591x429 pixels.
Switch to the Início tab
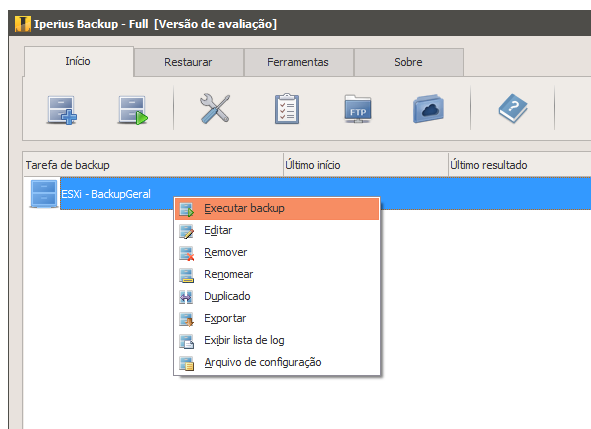click(78, 61)
